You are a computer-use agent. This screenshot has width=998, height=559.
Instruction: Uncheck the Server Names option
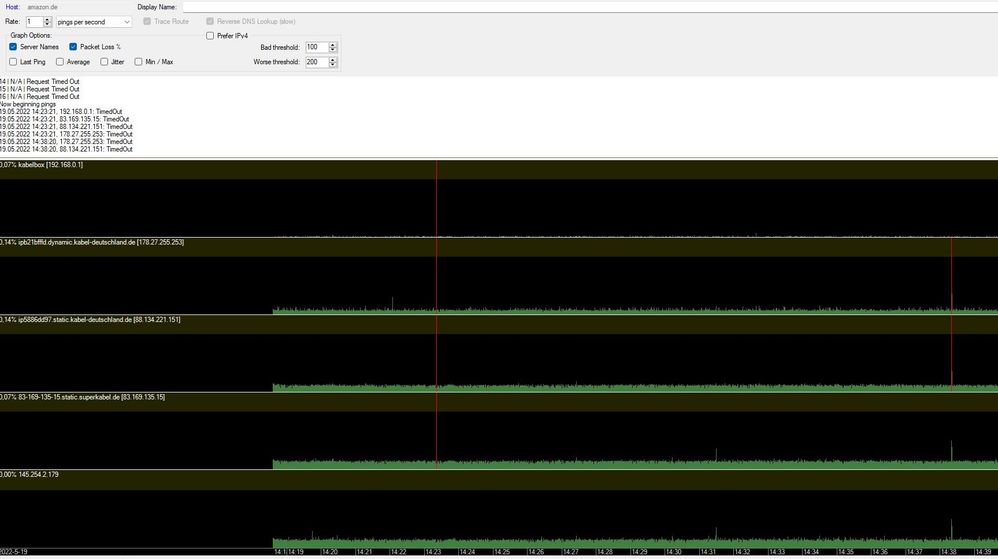[13, 47]
